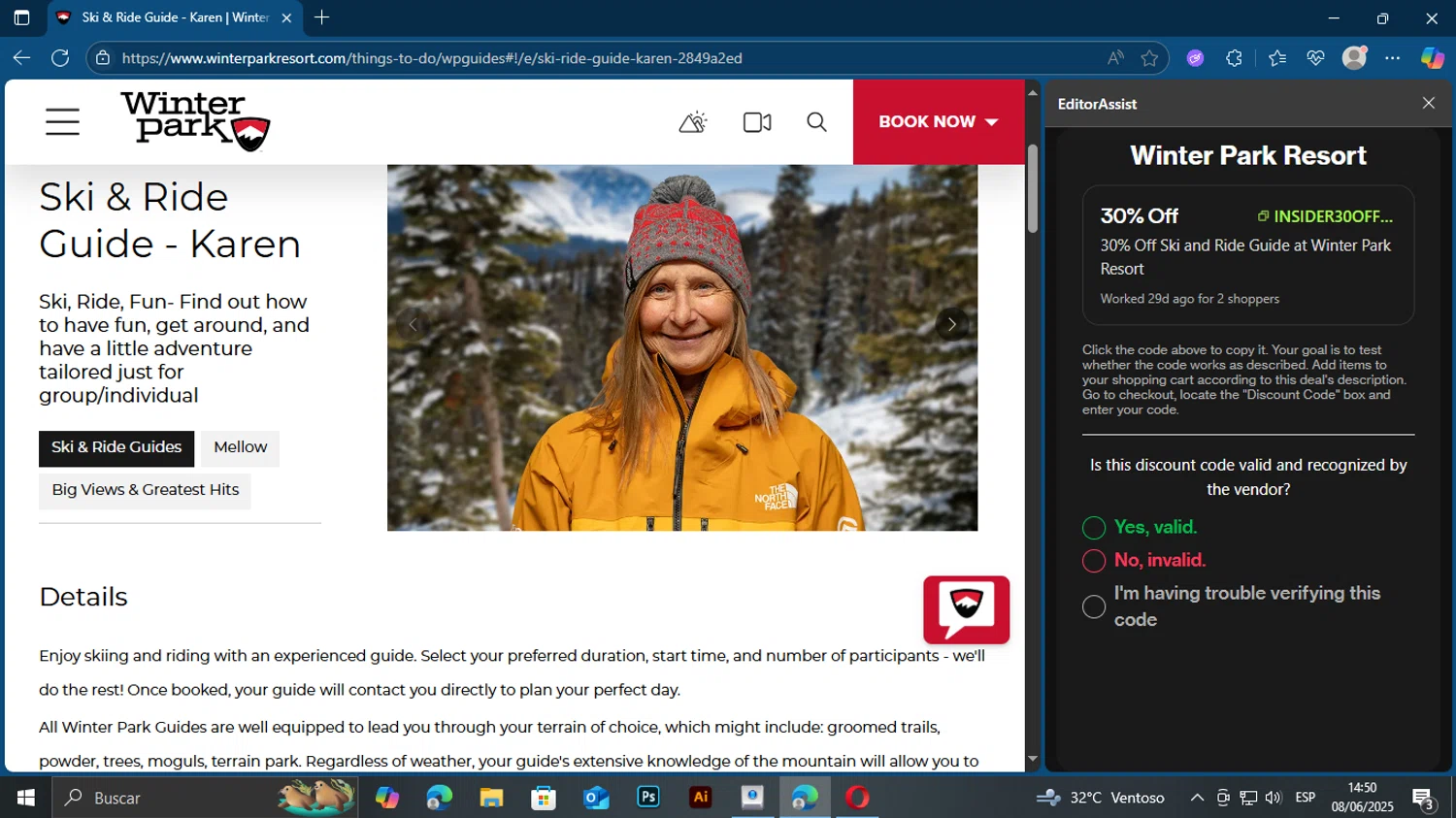Open the mountain webcams camera icon
Screen dimensions: 1456x818
pyautogui.click(x=757, y=122)
